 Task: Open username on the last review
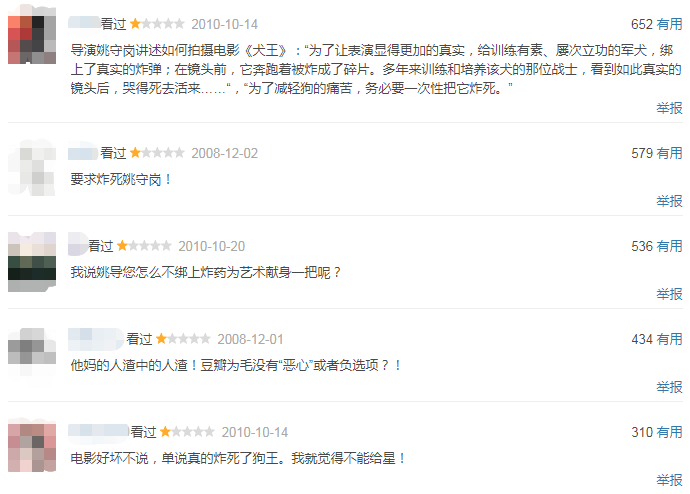99,432
